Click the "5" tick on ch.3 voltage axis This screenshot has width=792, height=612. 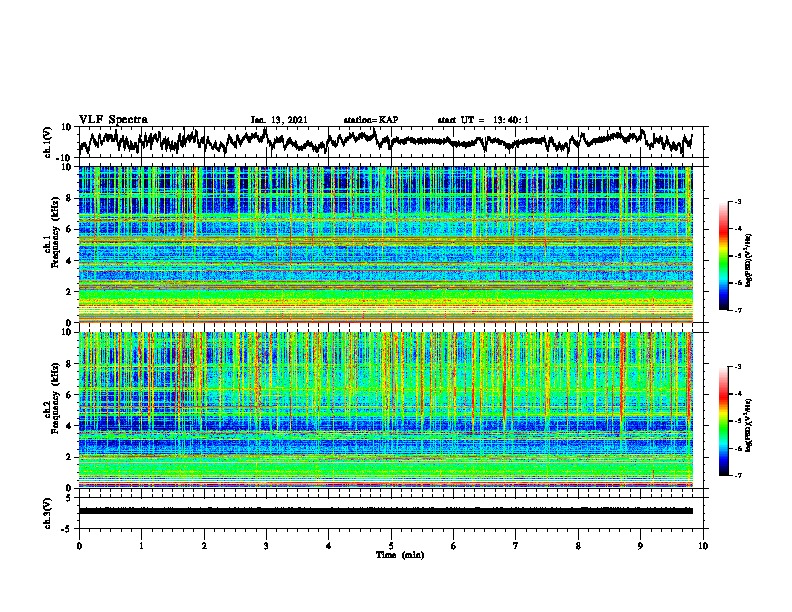[70, 497]
